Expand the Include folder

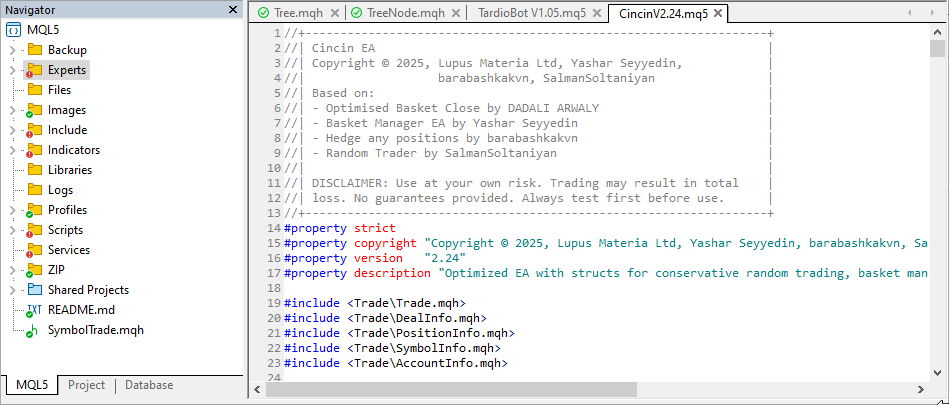12,130
